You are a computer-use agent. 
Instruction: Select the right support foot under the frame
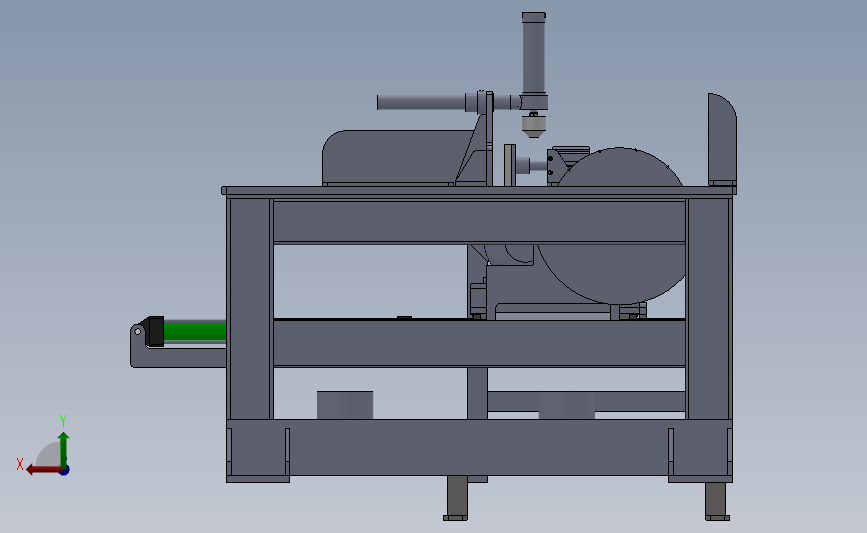[717, 501]
